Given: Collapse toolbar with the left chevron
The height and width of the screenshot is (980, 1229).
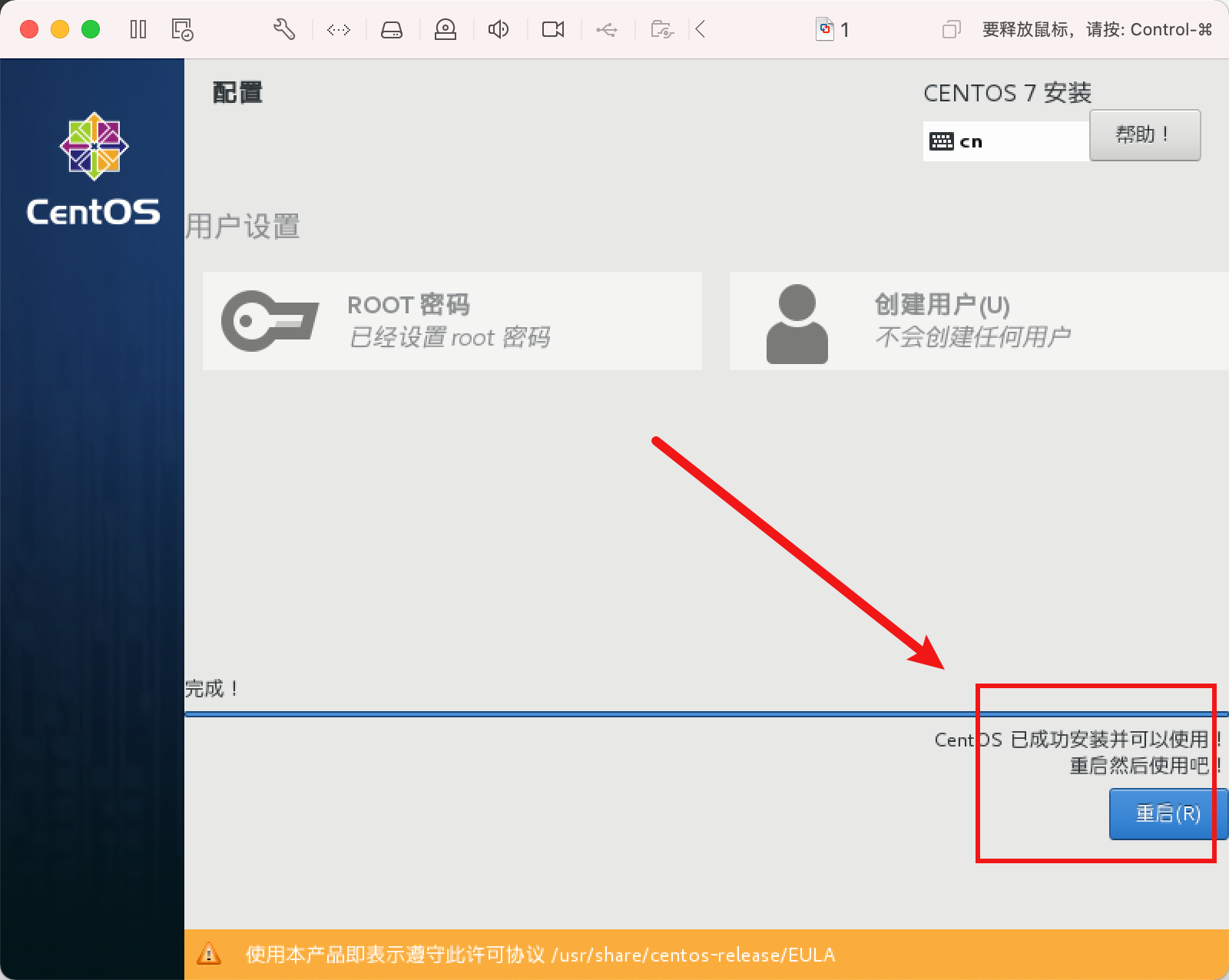Looking at the screenshot, I should click(700, 30).
